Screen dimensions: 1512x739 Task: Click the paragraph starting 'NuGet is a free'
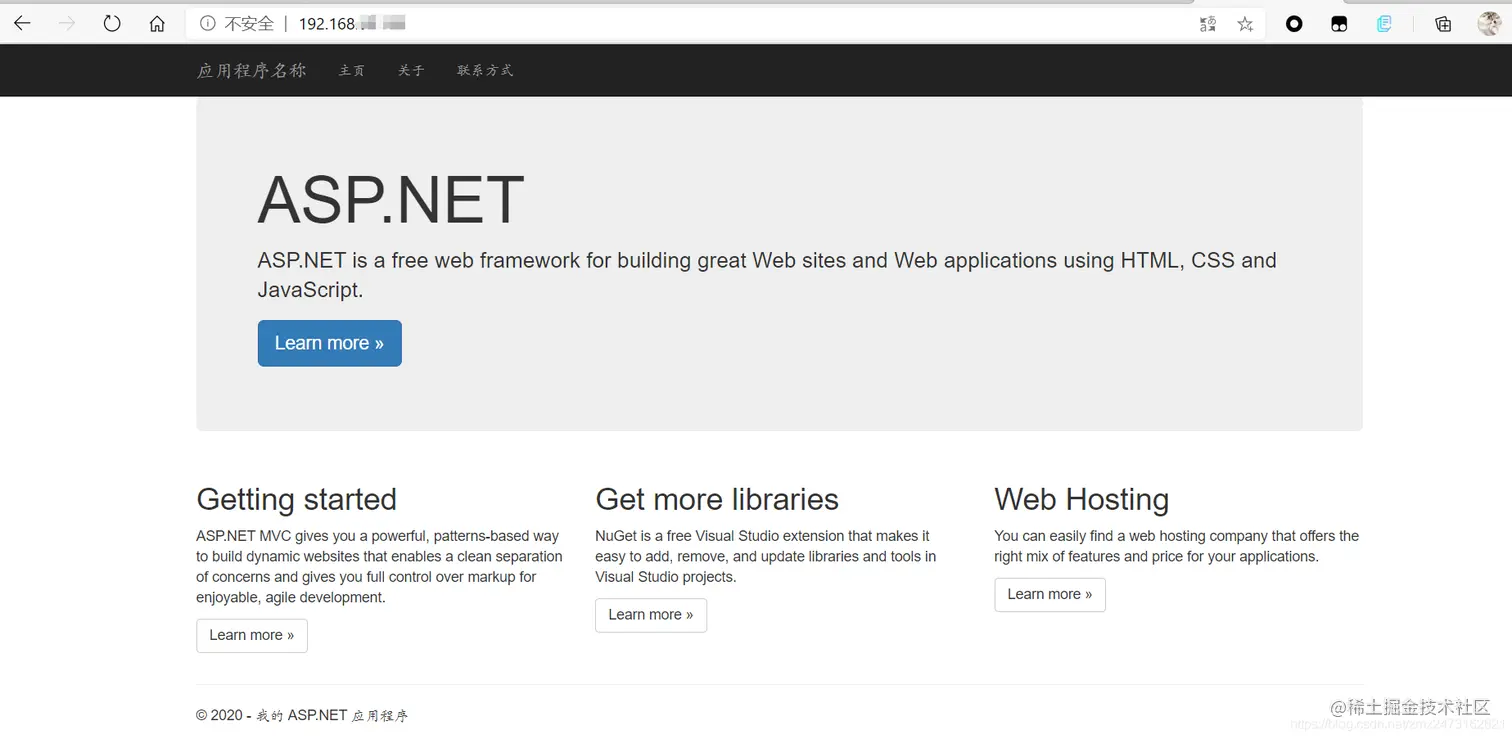coord(766,556)
